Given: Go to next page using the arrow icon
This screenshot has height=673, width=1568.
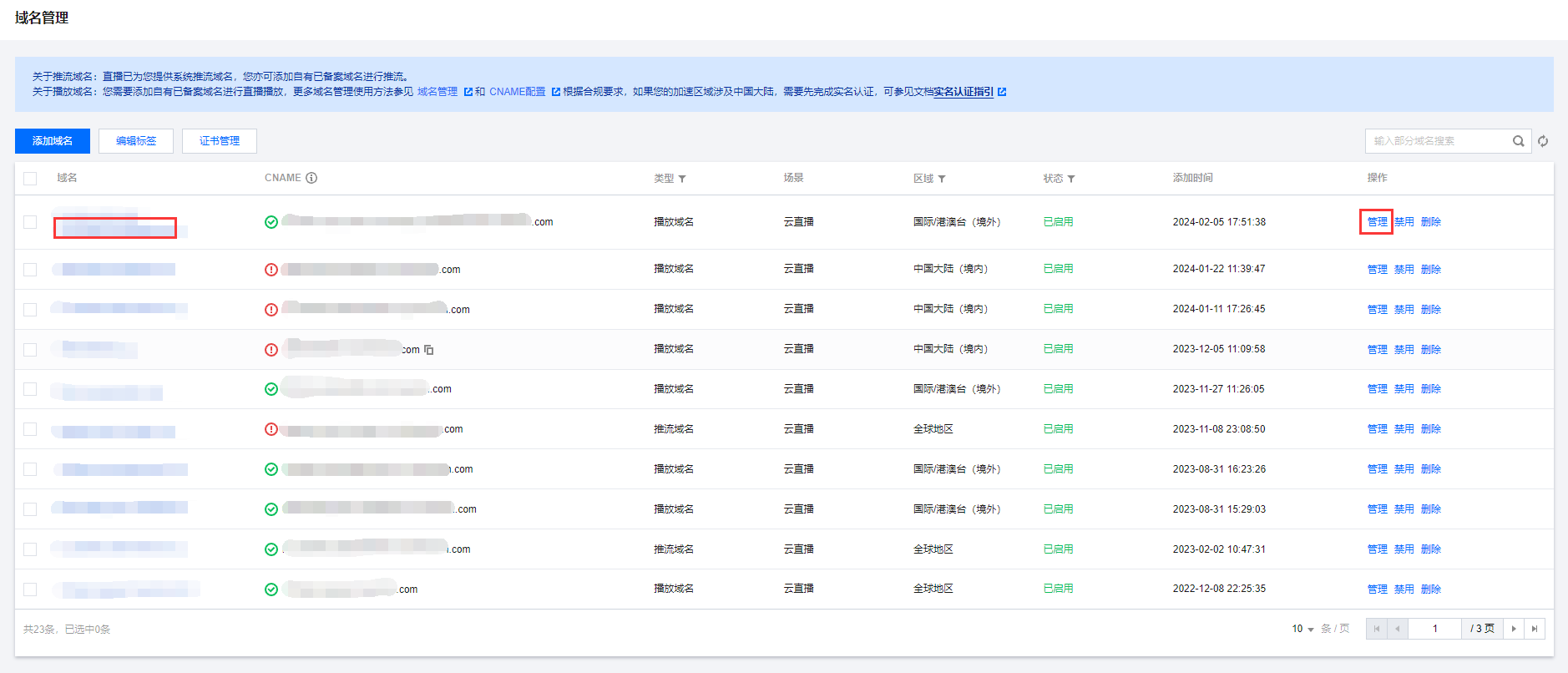Looking at the screenshot, I should click(x=1514, y=629).
